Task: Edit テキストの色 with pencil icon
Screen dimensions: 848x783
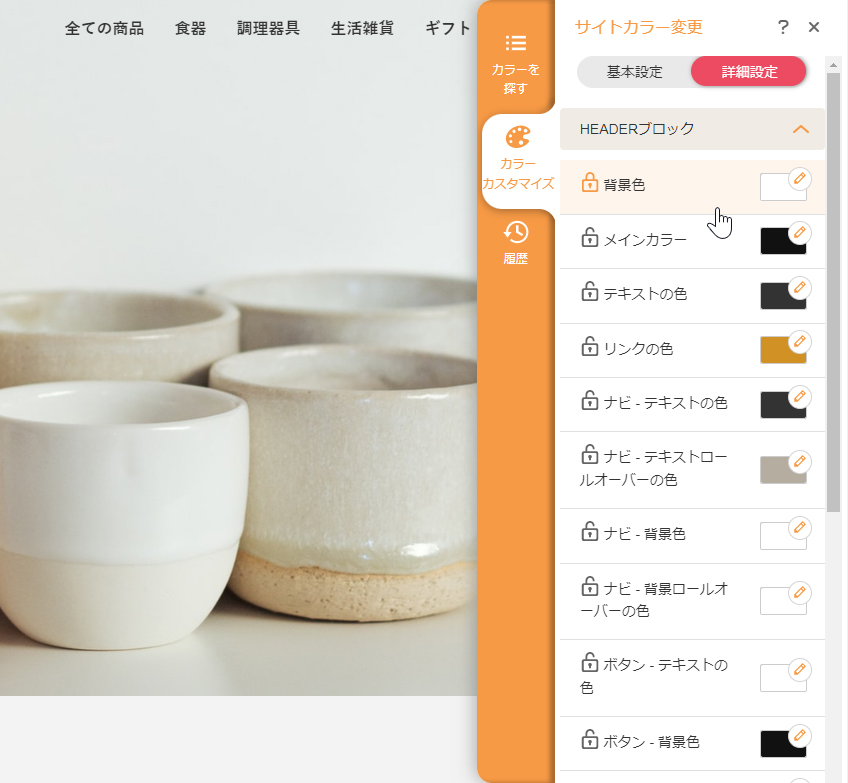Action: tap(799, 287)
